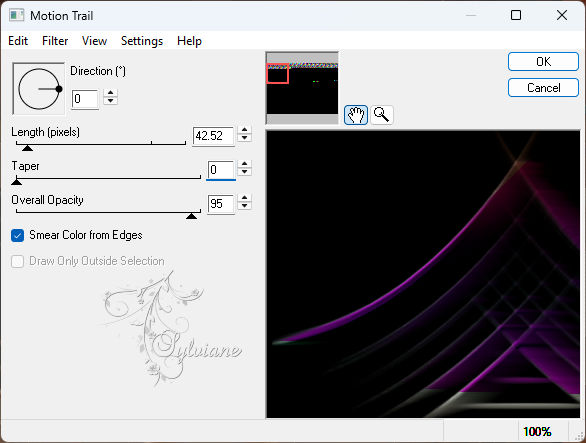586x443 pixels.
Task: Select the hand pan tool
Action: (356, 115)
